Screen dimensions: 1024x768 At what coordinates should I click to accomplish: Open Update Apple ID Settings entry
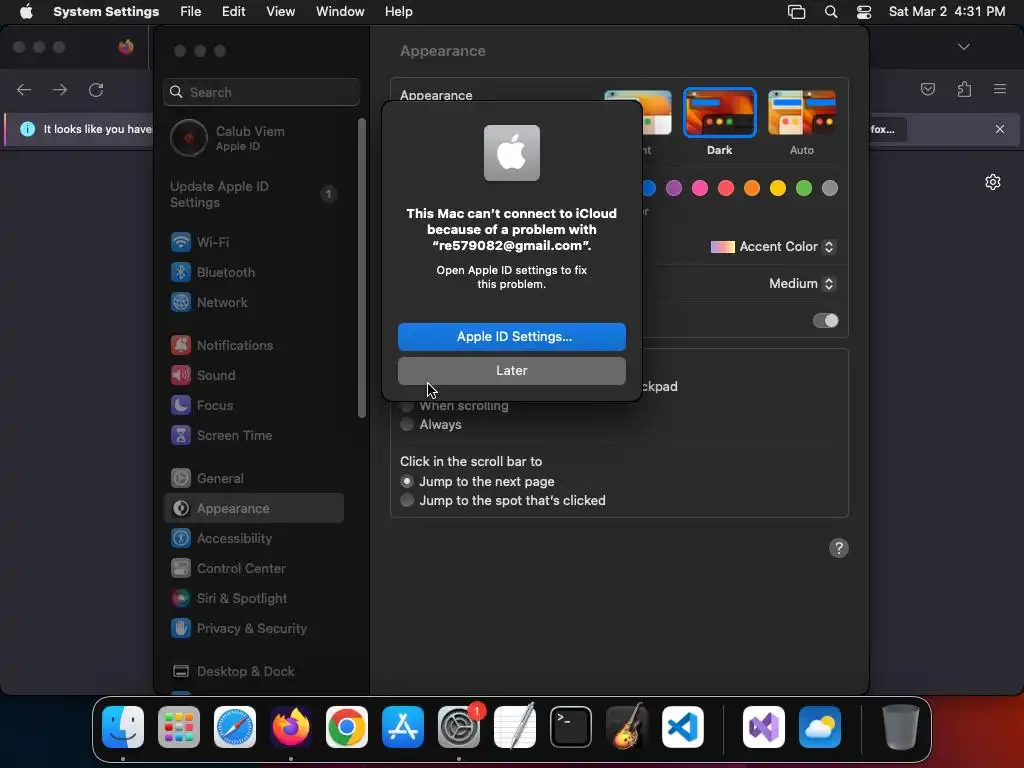click(x=254, y=195)
